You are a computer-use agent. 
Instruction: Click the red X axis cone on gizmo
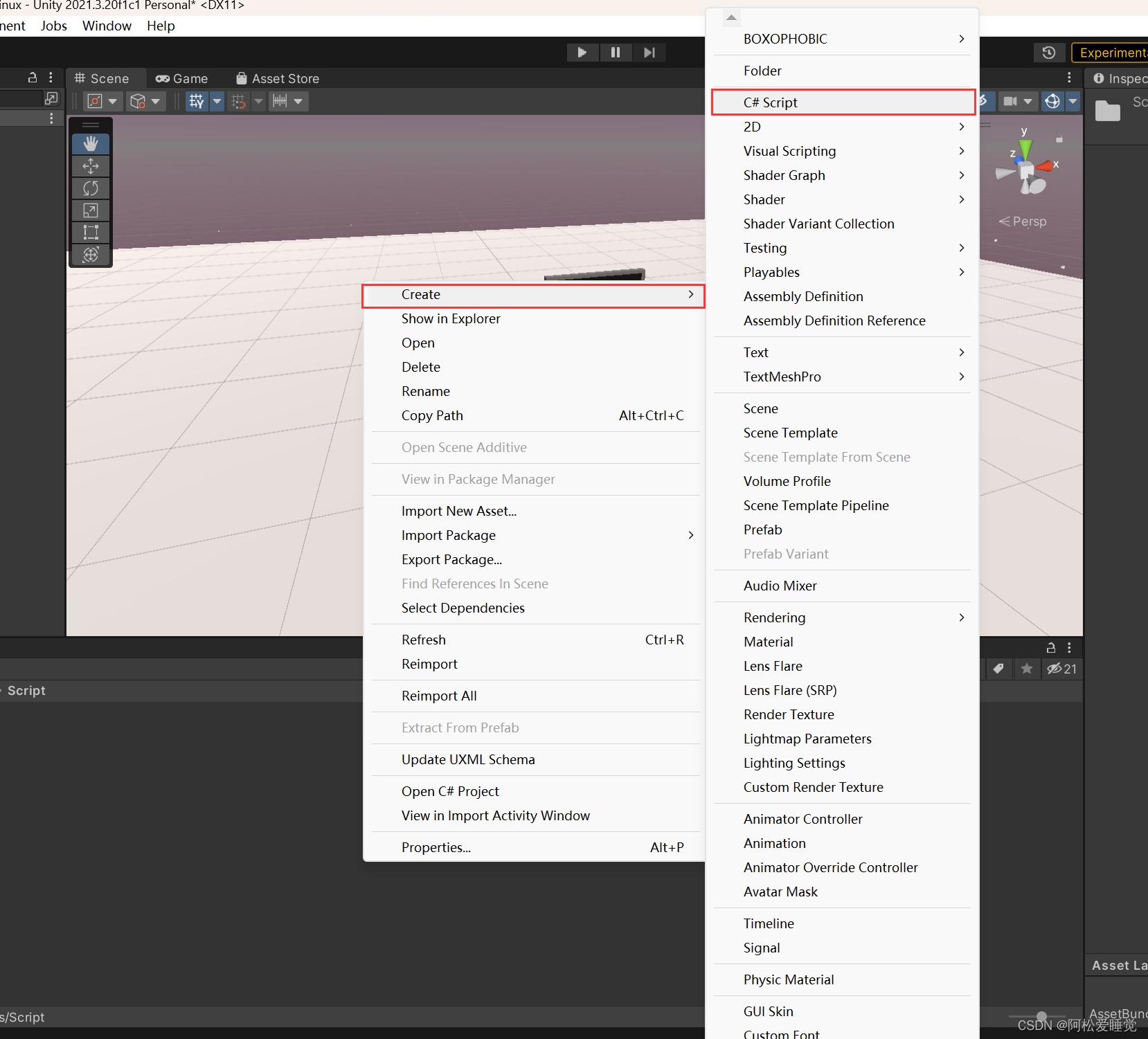pos(1044,165)
